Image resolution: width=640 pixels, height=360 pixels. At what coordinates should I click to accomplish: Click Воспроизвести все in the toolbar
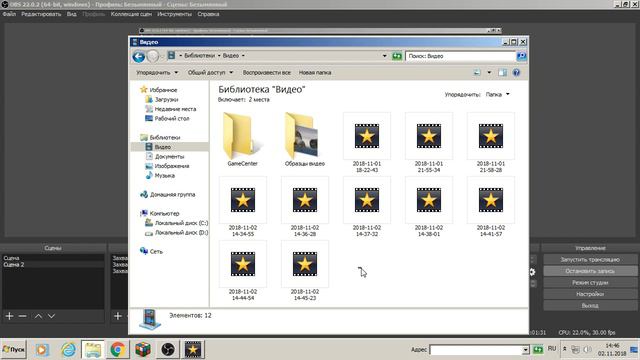click(267, 73)
